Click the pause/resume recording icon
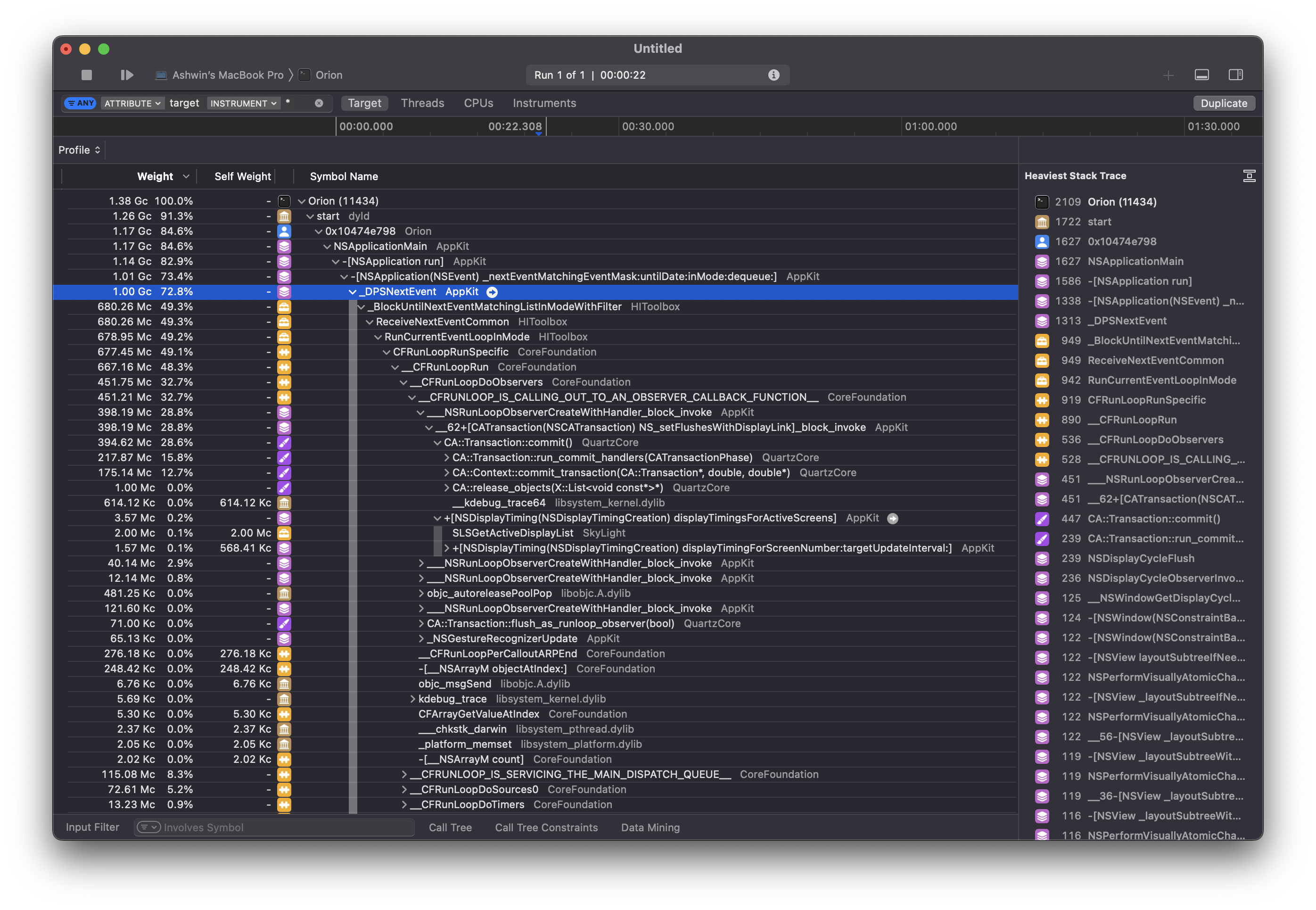 tap(126, 74)
